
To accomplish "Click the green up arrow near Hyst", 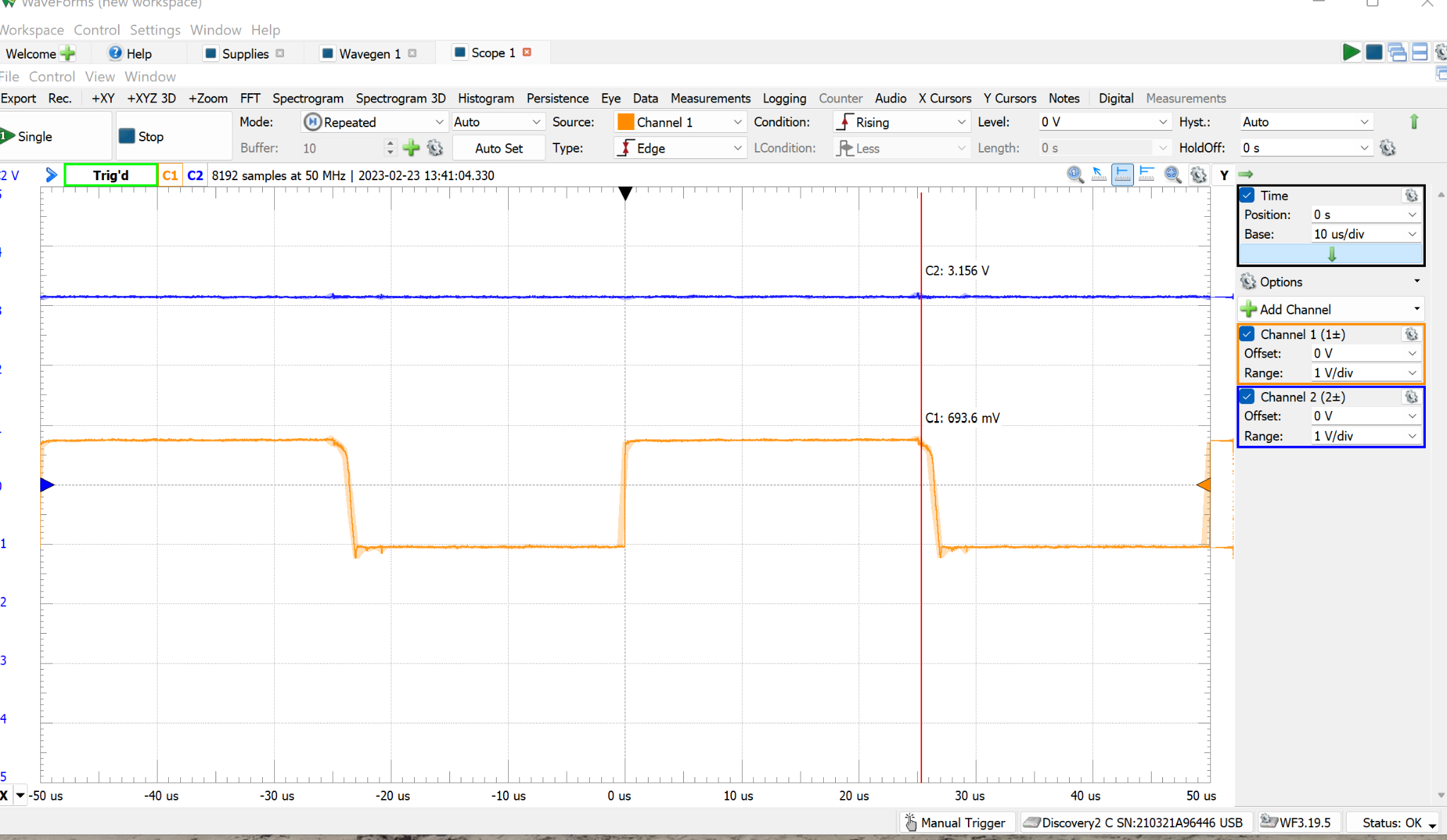I will (1414, 122).
